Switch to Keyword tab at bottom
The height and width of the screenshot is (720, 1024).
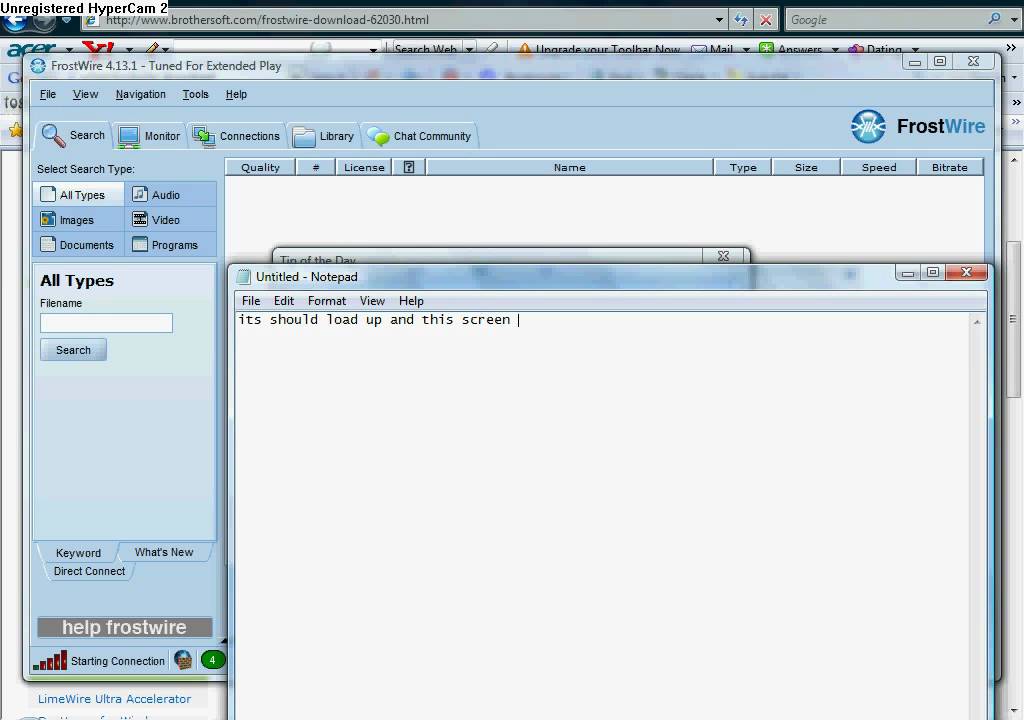point(78,553)
